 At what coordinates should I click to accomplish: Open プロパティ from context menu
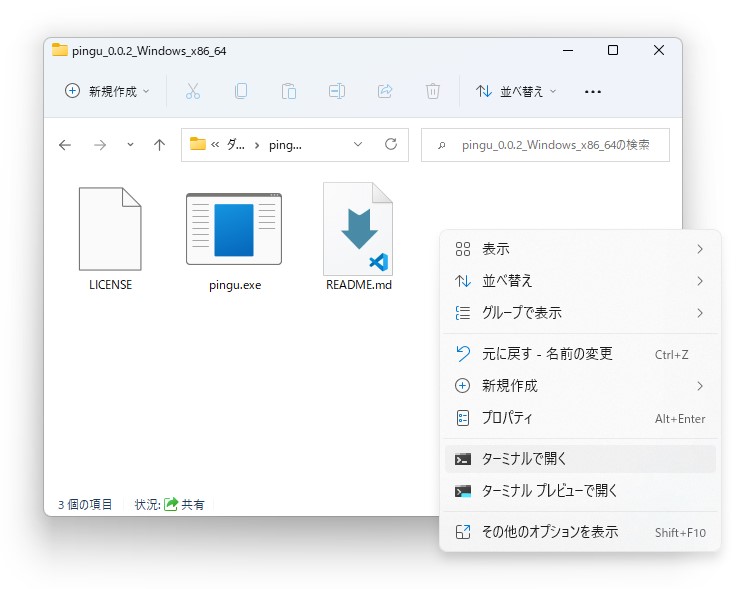(580, 418)
